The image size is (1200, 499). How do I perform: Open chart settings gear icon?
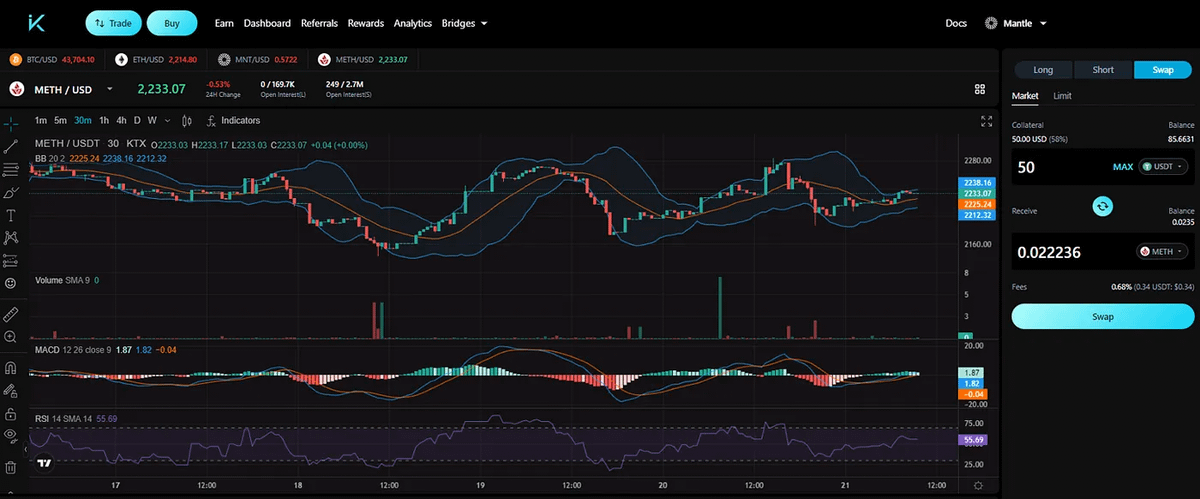tap(977, 486)
